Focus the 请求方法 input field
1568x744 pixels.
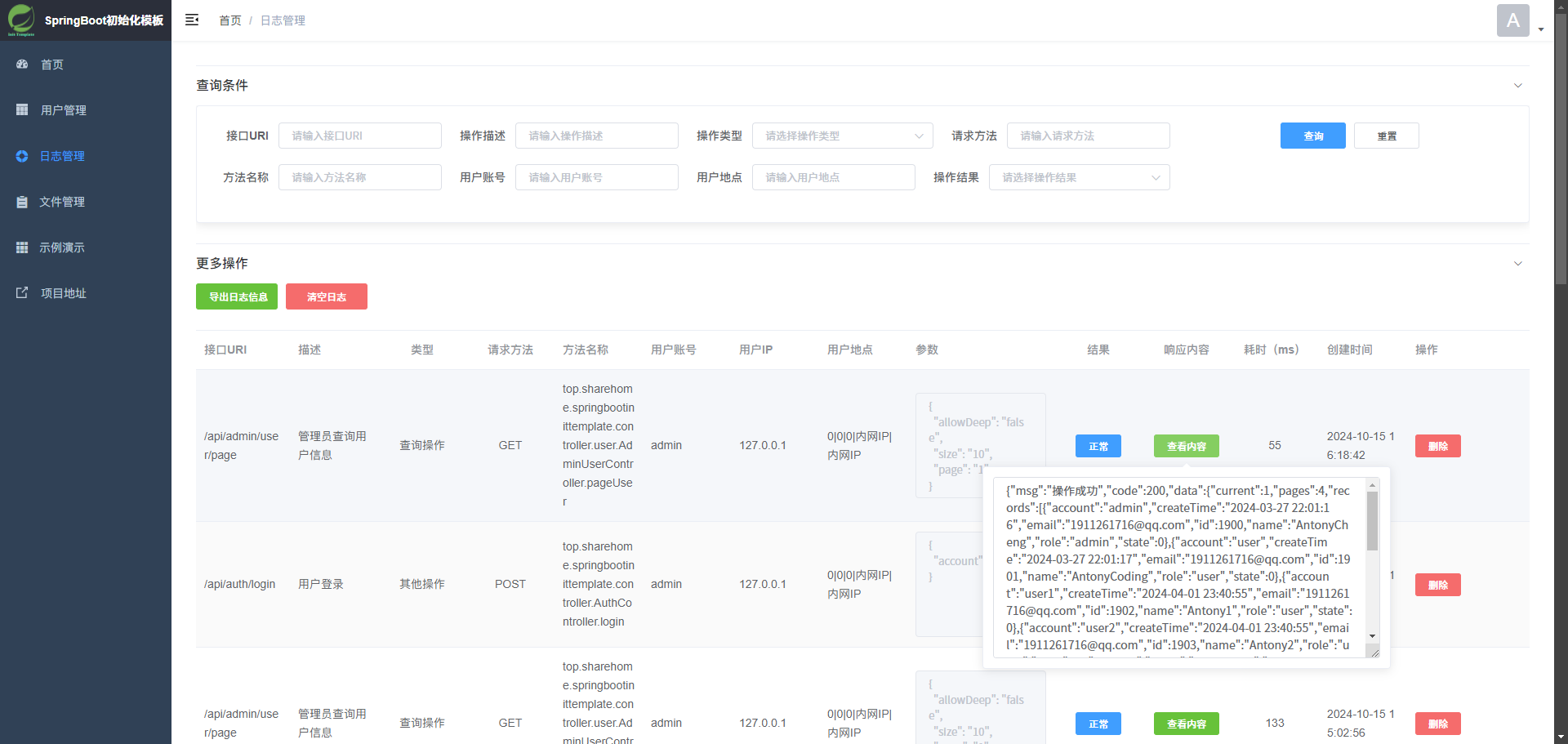(1089, 136)
